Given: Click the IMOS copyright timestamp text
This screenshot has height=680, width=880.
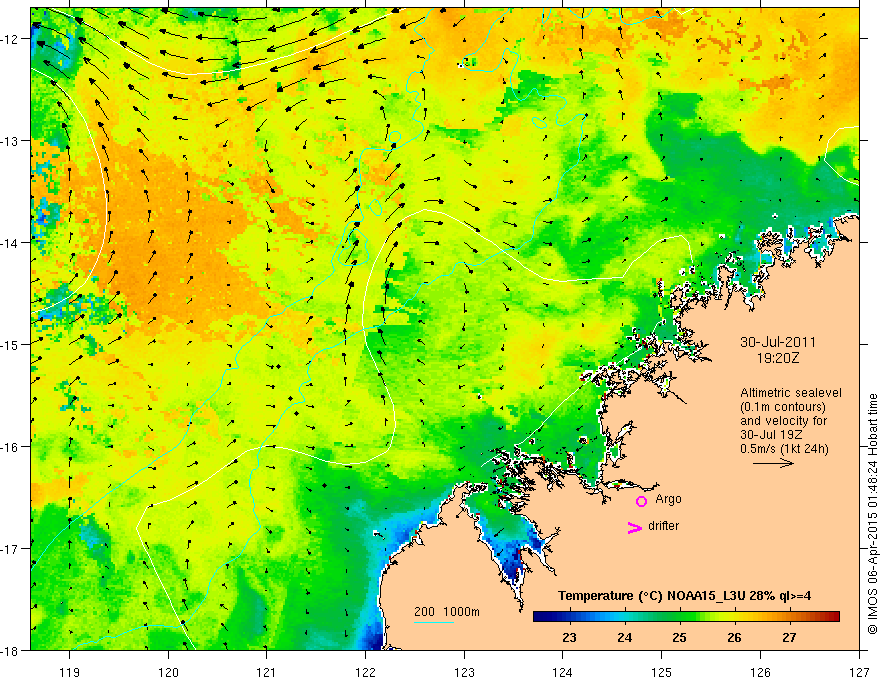Looking at the screenshot, I should click(x=872, y=514).
